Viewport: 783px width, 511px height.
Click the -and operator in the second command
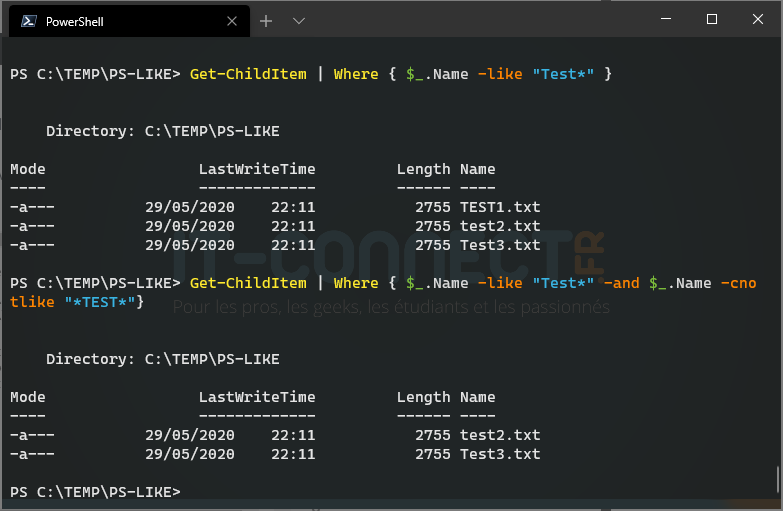pyautogui.click(x=624, y=283)
